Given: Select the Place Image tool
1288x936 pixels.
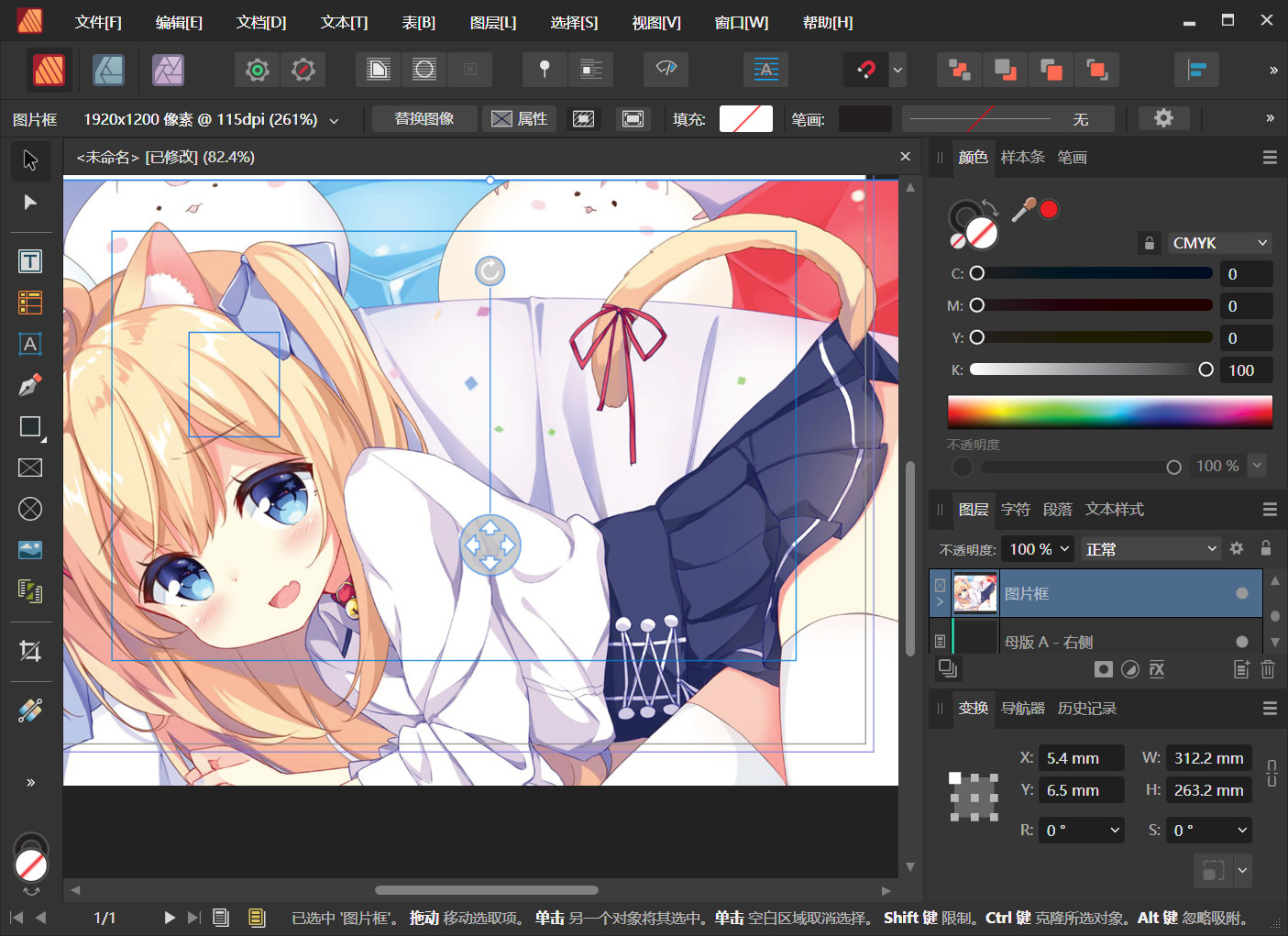Looking at the screenshot, I should (x=30, y=550).
